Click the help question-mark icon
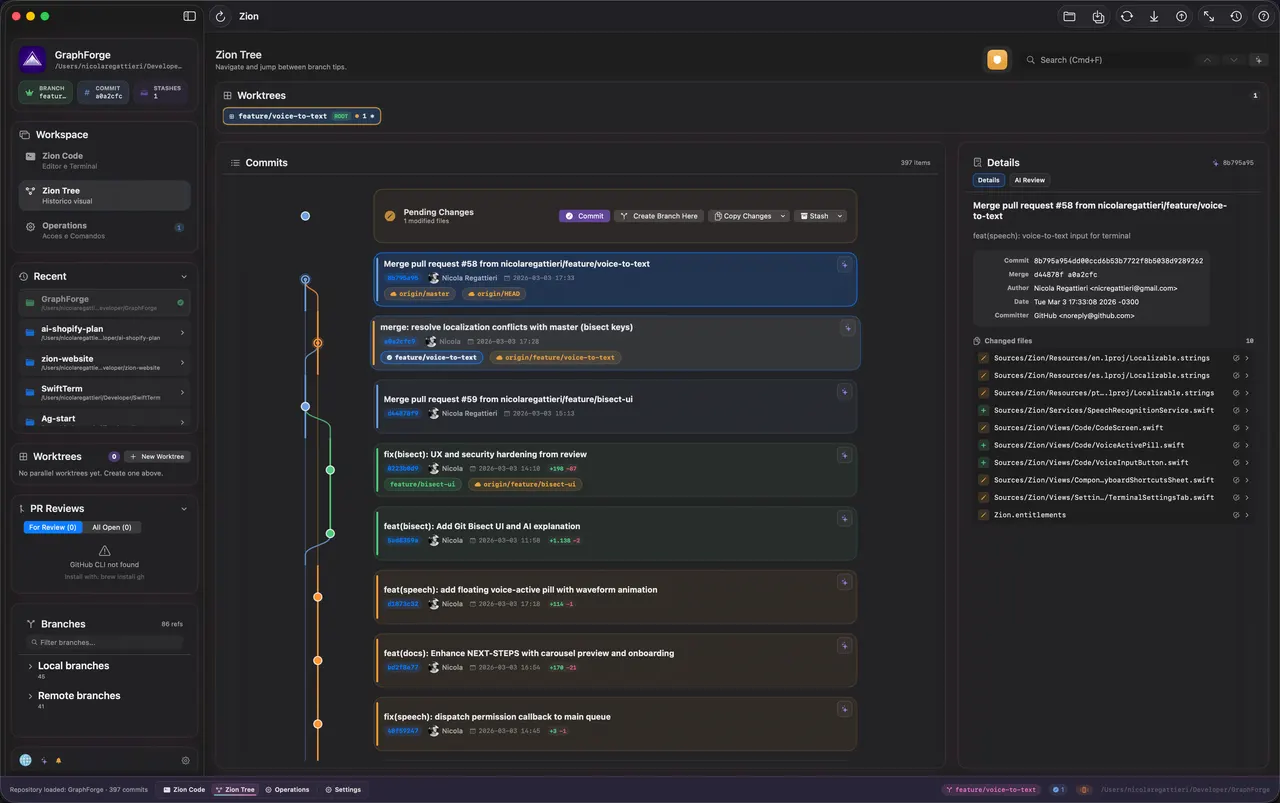This screenshot has height=803, width=1280. point(1263,16)
